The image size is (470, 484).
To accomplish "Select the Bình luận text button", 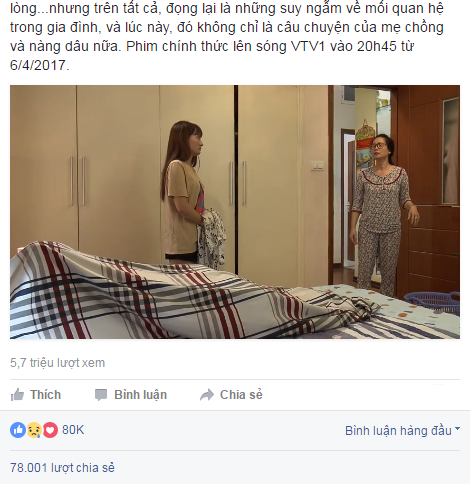I will tap(140, 395).
